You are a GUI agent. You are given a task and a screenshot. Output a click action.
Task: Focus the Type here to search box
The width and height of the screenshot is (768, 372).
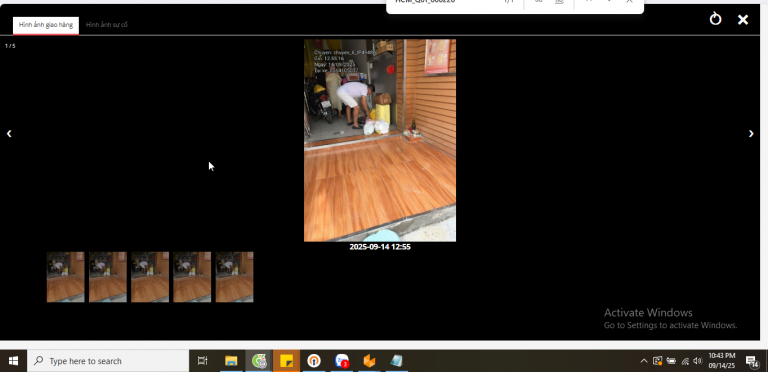point(108,361)
